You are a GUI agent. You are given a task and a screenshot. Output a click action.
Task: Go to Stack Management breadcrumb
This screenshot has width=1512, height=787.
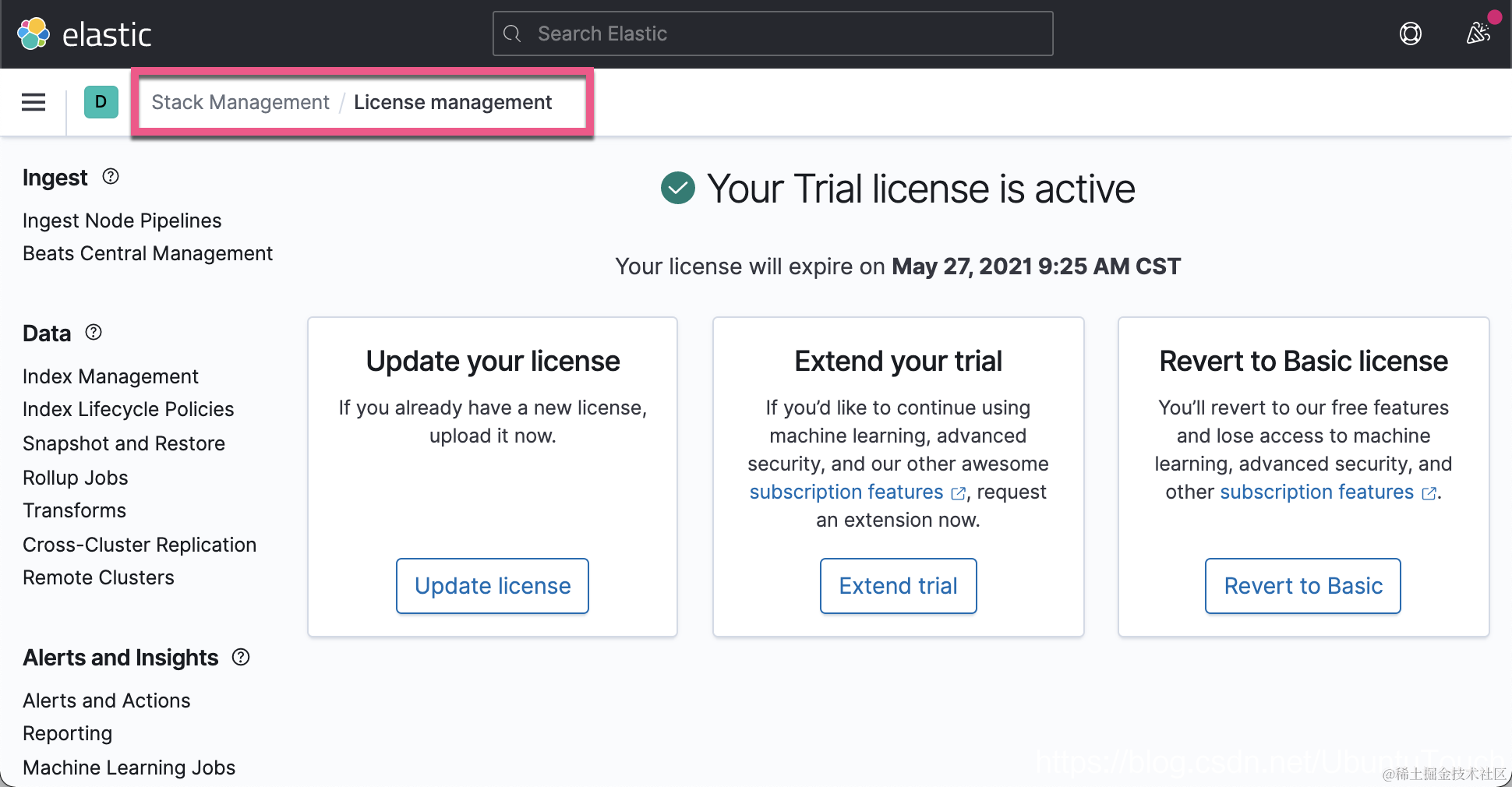pyautogui.click(x=240, y=102)
